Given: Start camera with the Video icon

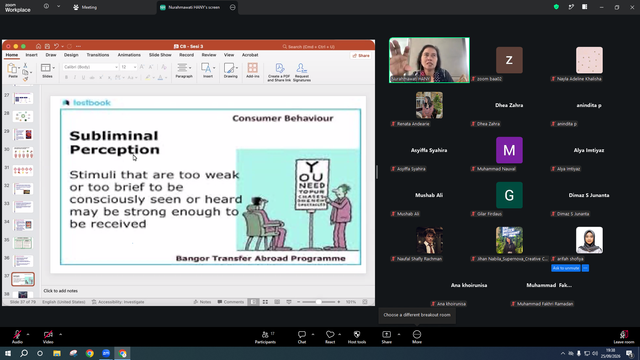Looking at the screenshot, I should (x=48, y=334).
